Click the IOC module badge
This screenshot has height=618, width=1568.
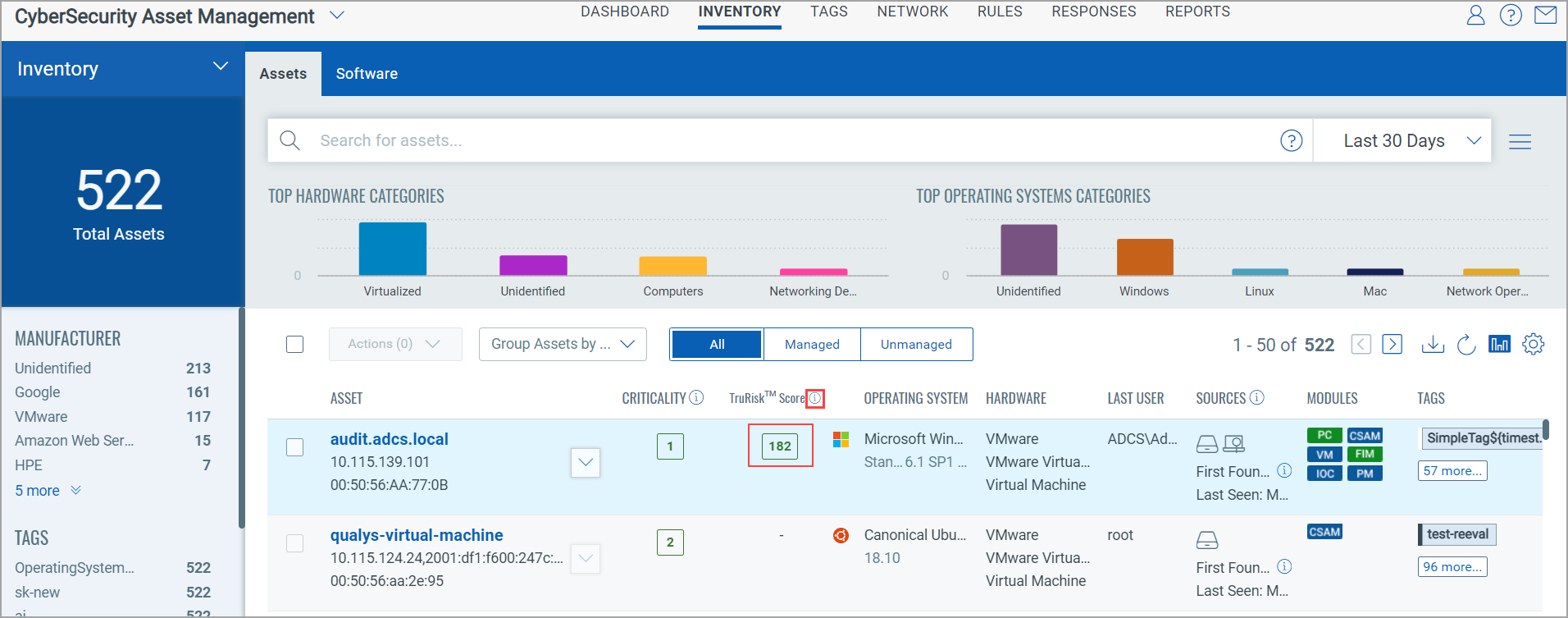1324,473
